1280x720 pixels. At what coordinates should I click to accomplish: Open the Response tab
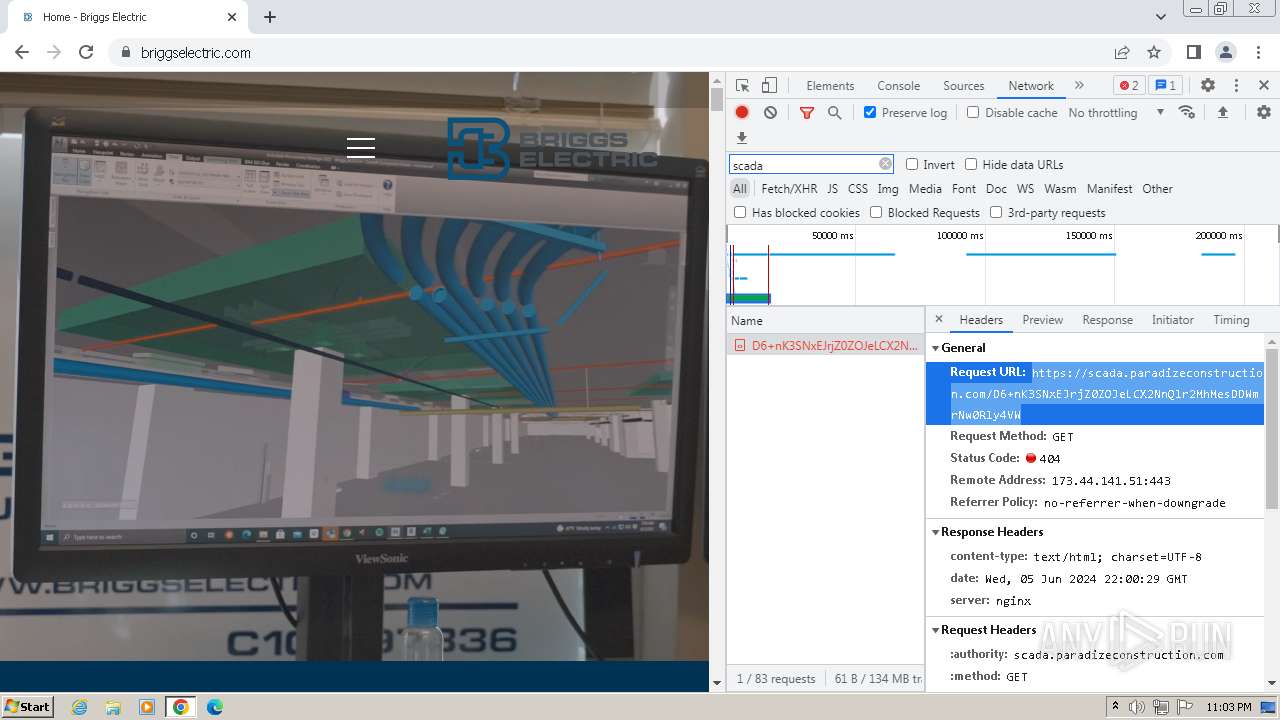point(1107,320)
